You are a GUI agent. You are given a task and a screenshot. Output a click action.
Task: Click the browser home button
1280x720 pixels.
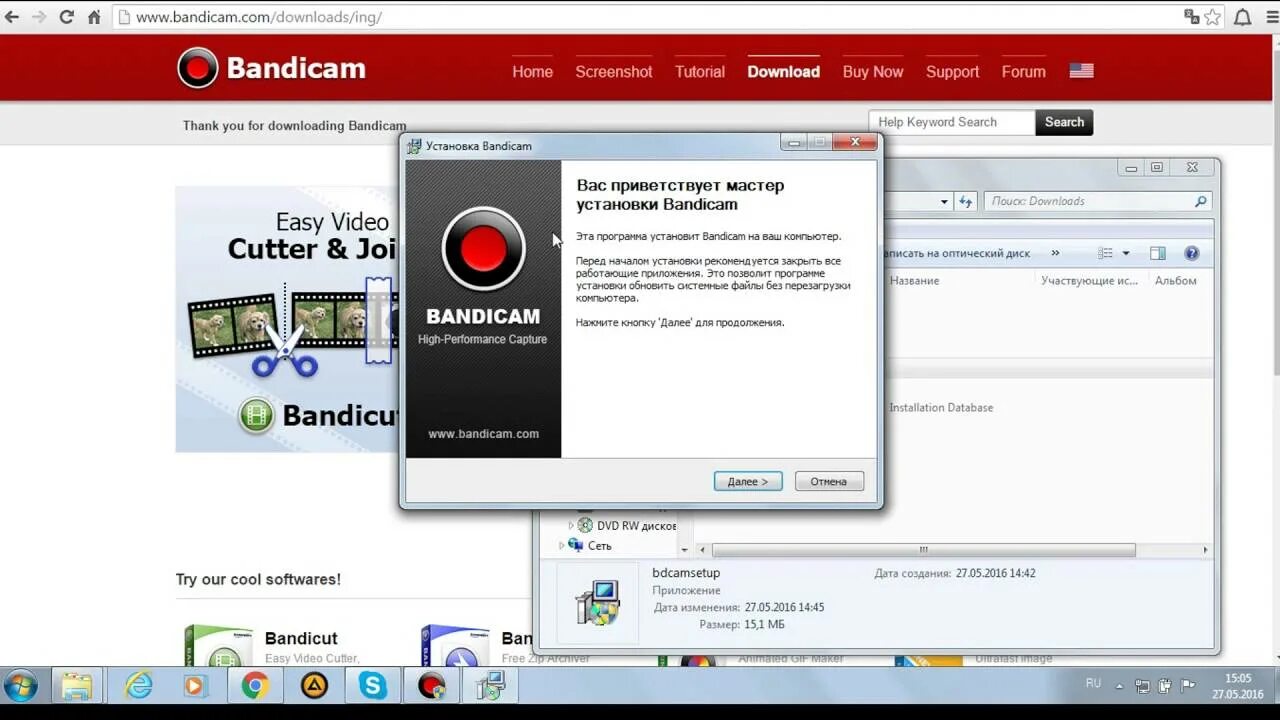coord(93,16)
